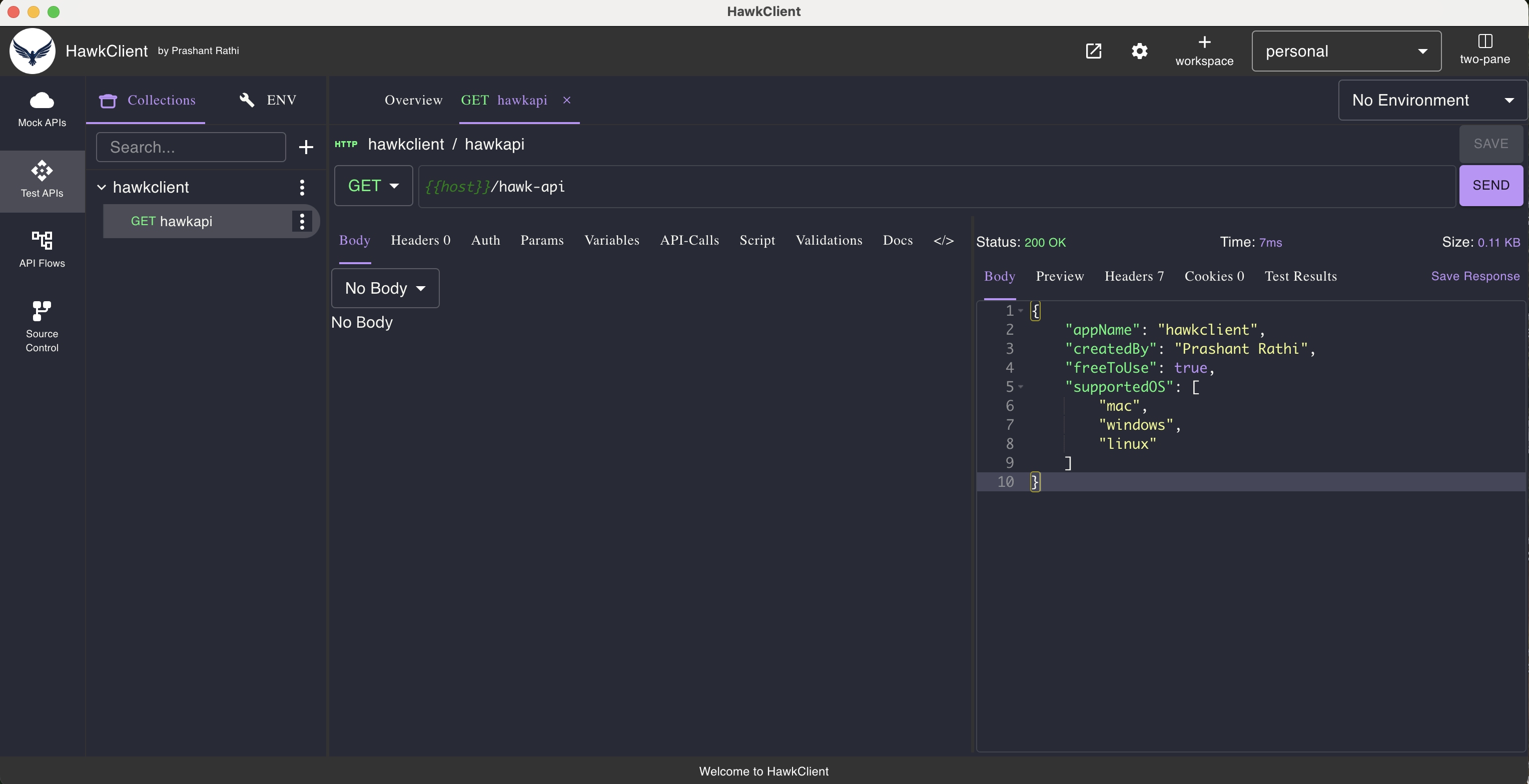
Task: Add a new workspace
Action: (x=1204, y=51)
